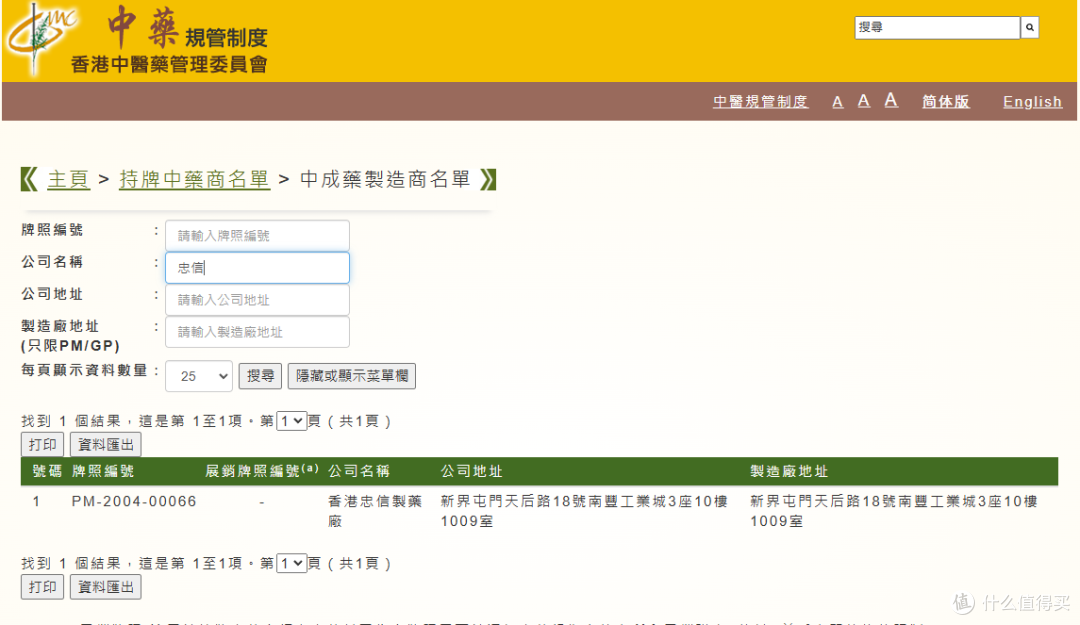Click the magnifier search icon in header

pos(1029,28)
